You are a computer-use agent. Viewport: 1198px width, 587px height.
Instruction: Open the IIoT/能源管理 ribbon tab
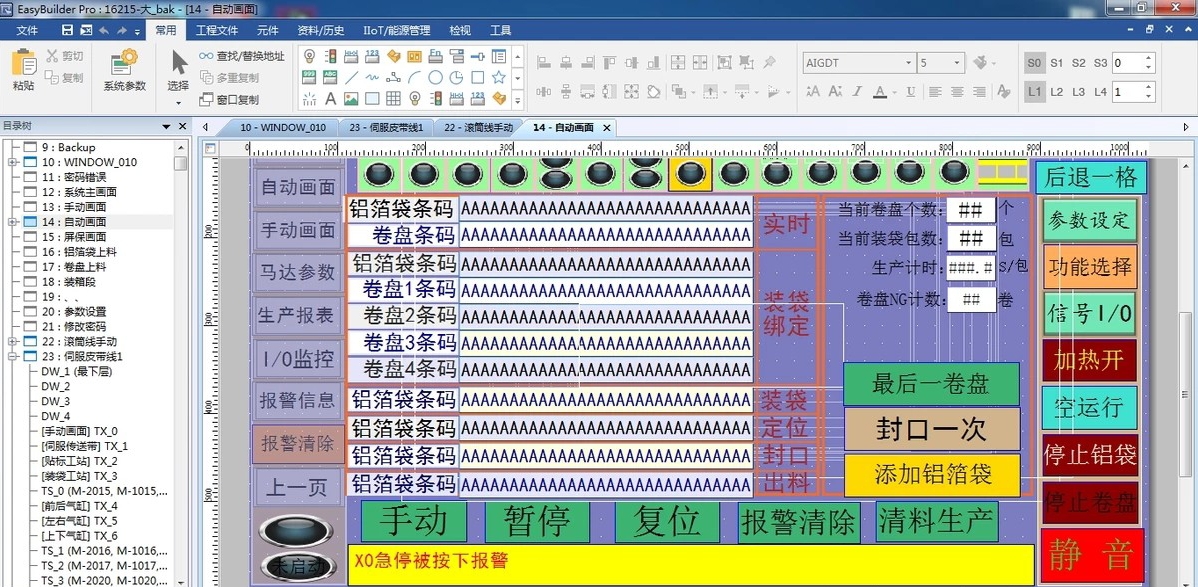(x=397, y=31)
